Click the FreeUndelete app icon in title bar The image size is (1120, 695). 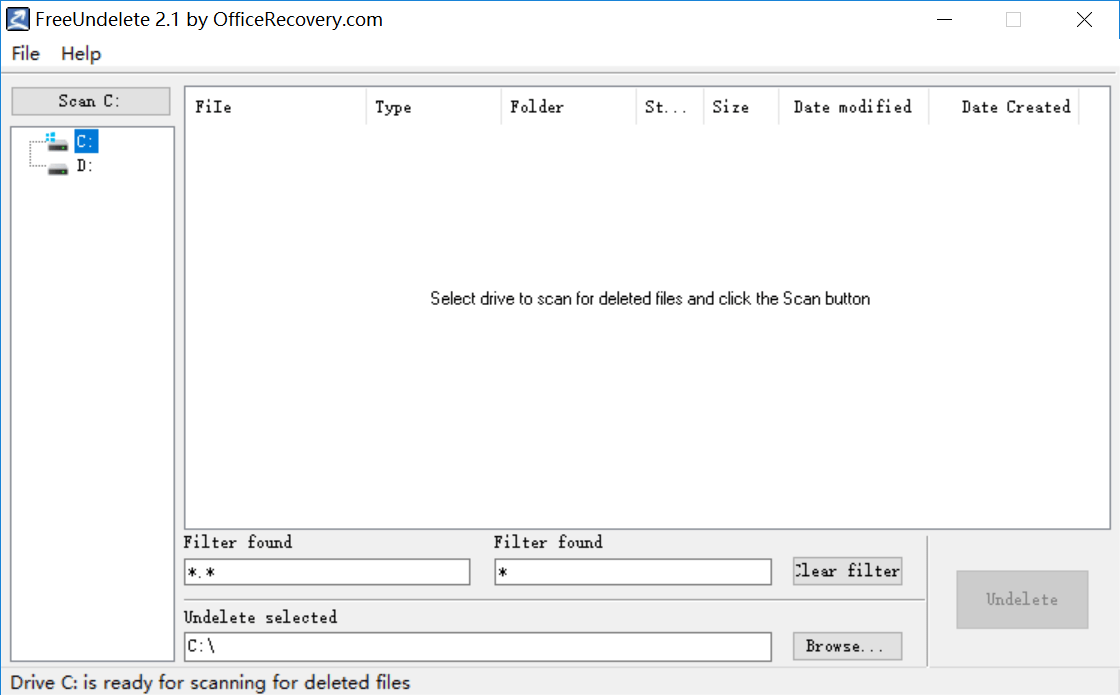(x=18, y=19)
